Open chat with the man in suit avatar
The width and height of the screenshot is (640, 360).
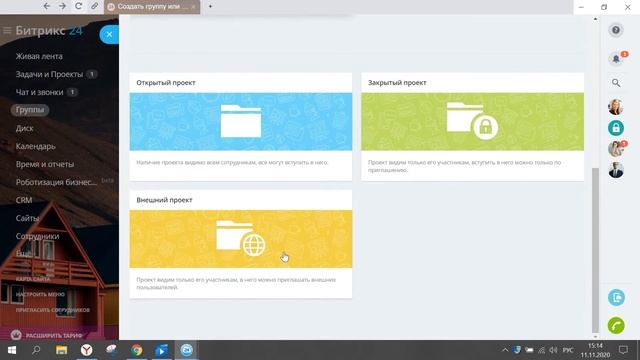(616, 170)
